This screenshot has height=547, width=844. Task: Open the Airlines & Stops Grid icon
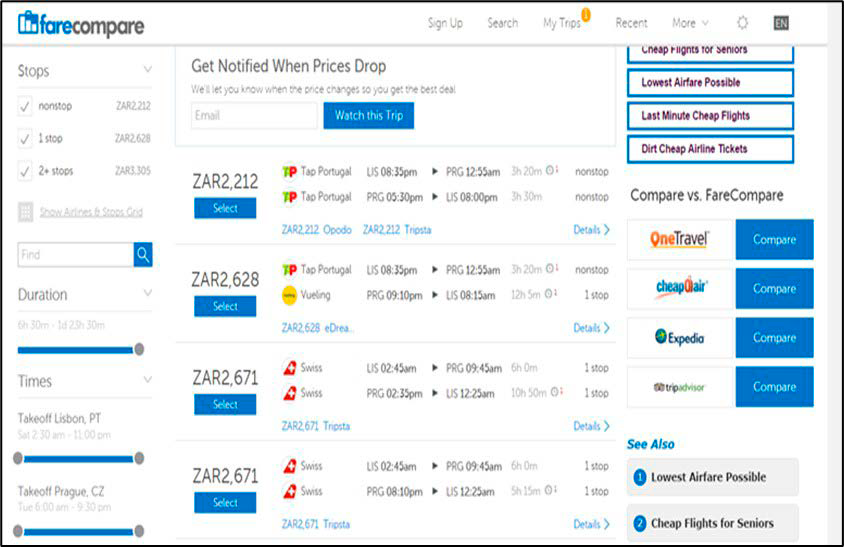(25, 212)
